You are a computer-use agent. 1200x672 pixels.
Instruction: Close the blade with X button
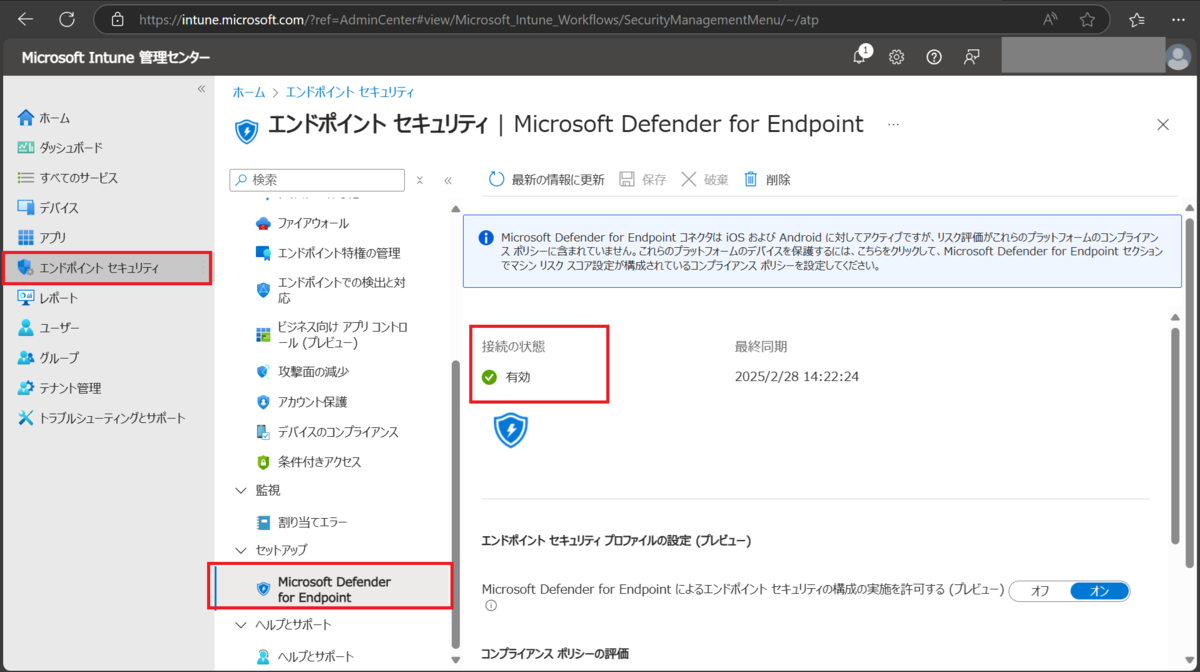1163,125
